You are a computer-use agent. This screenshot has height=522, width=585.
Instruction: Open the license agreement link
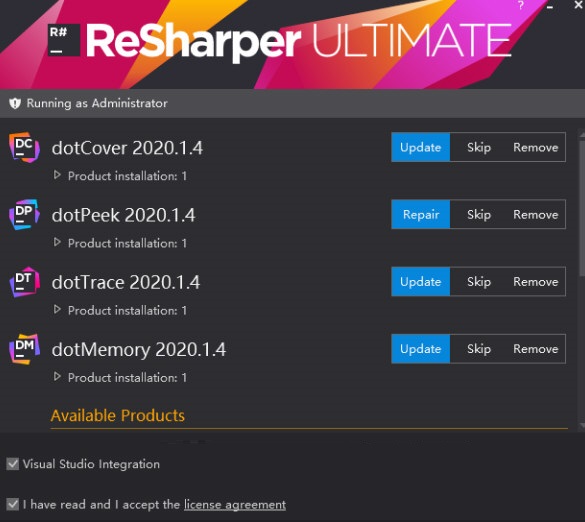tap(235, 505)
